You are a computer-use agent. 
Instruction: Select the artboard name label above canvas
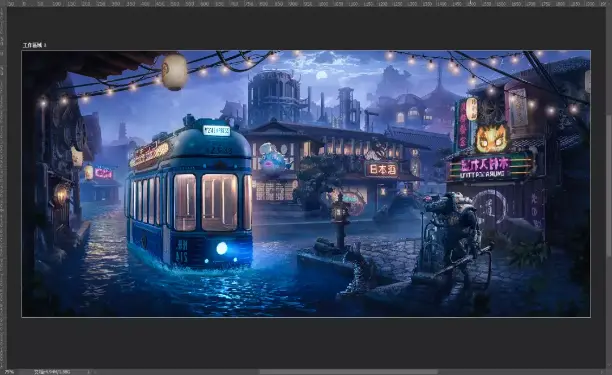click(34, 45)
